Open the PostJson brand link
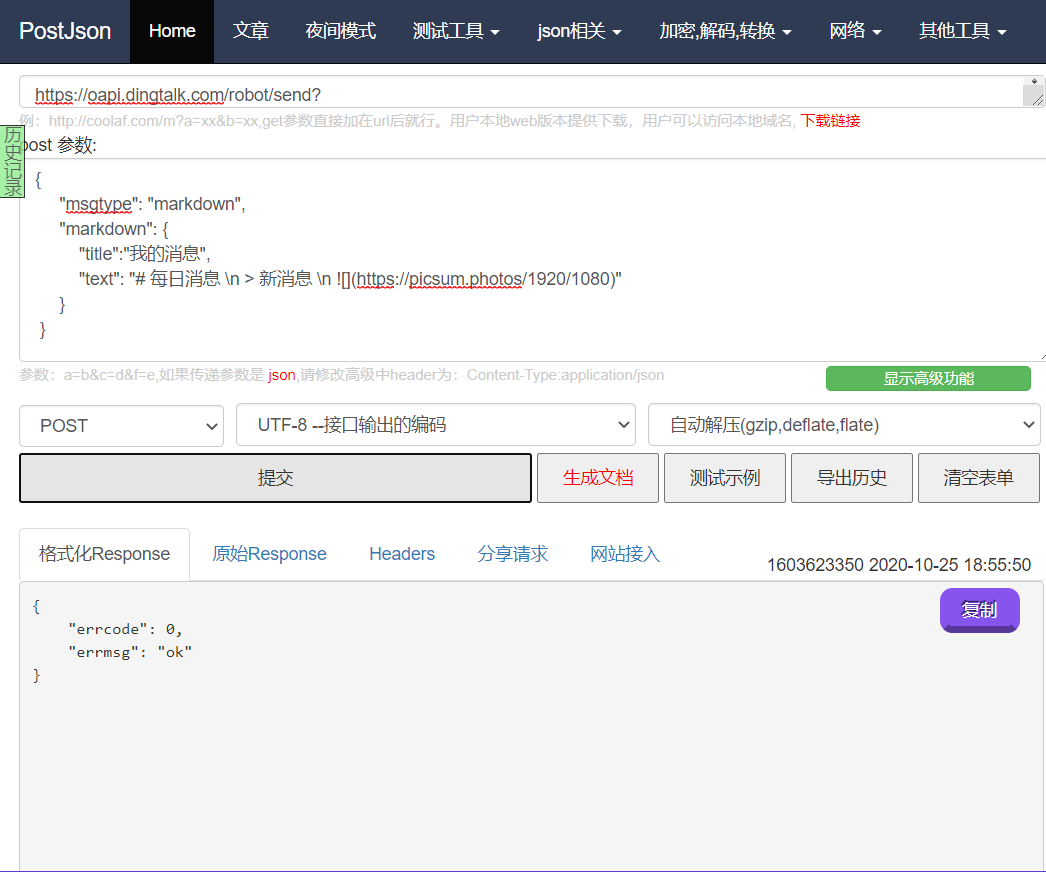The width and height of the screenshot is (1046, 872). point(65,31)
